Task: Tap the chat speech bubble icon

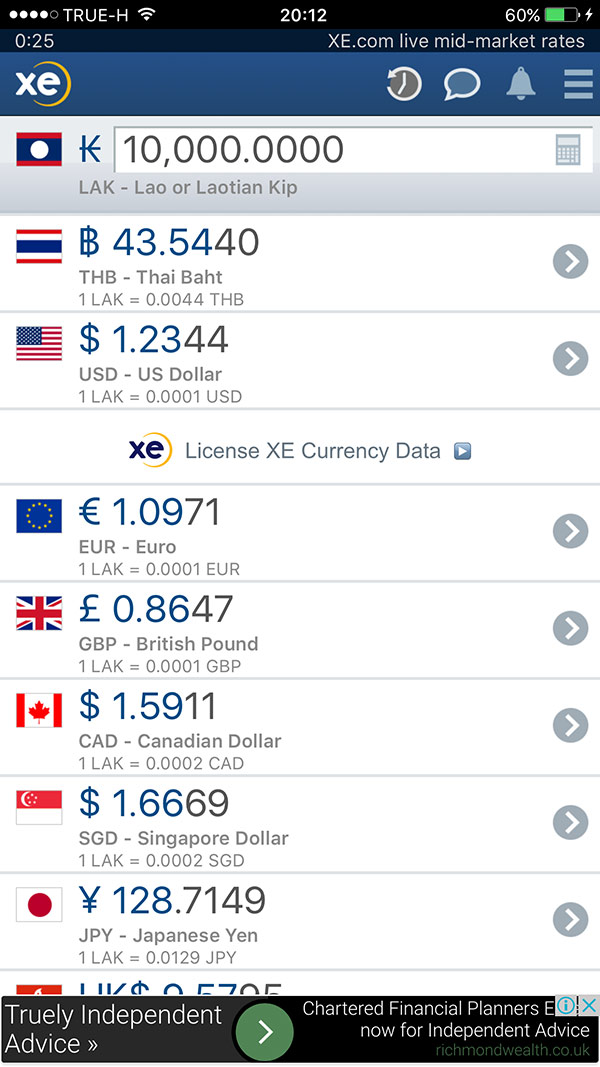Action: click(x=462, y=84)
